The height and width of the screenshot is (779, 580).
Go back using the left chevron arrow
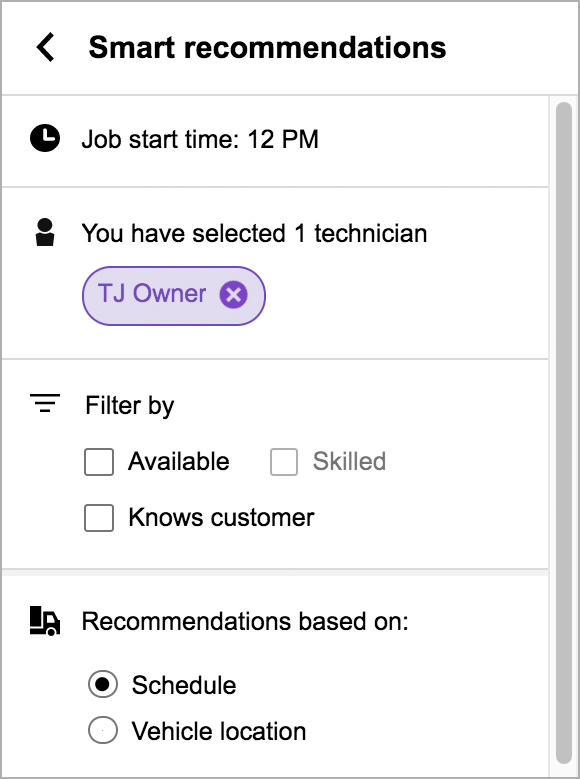click(45, 47)
